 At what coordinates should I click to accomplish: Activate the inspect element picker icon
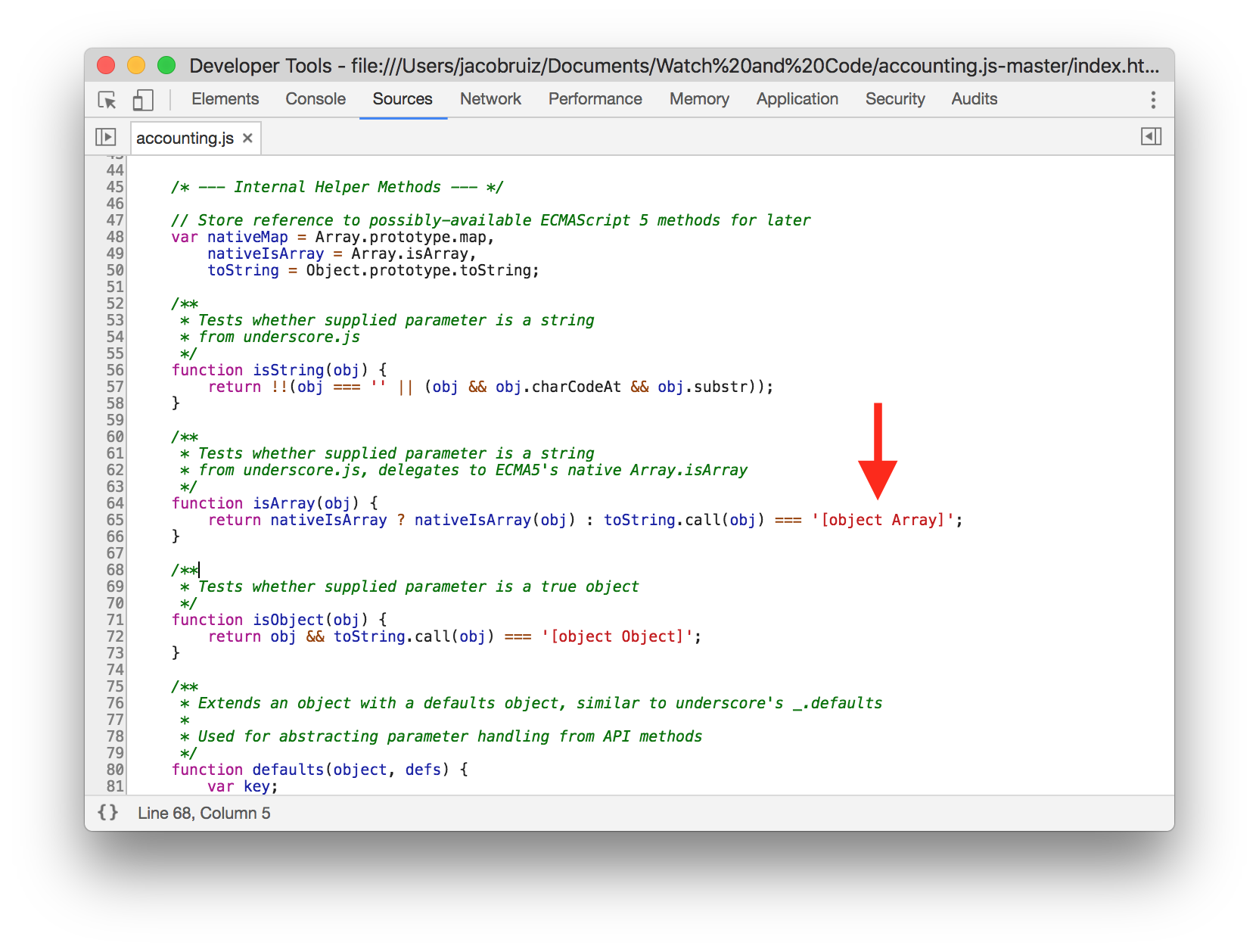107,100
